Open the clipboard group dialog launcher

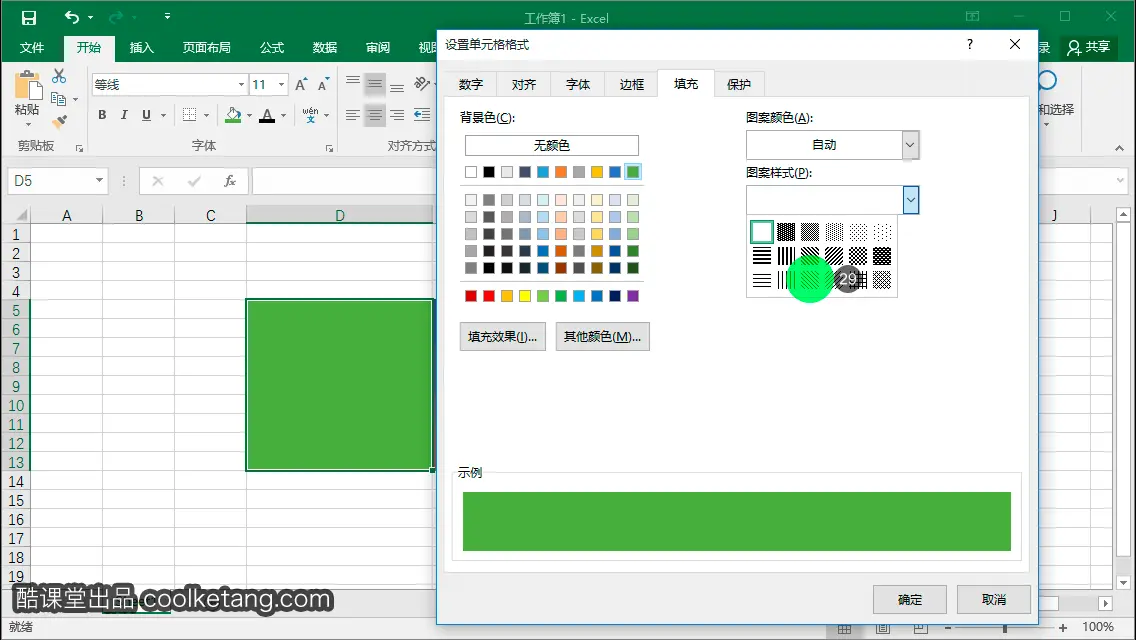80,148
